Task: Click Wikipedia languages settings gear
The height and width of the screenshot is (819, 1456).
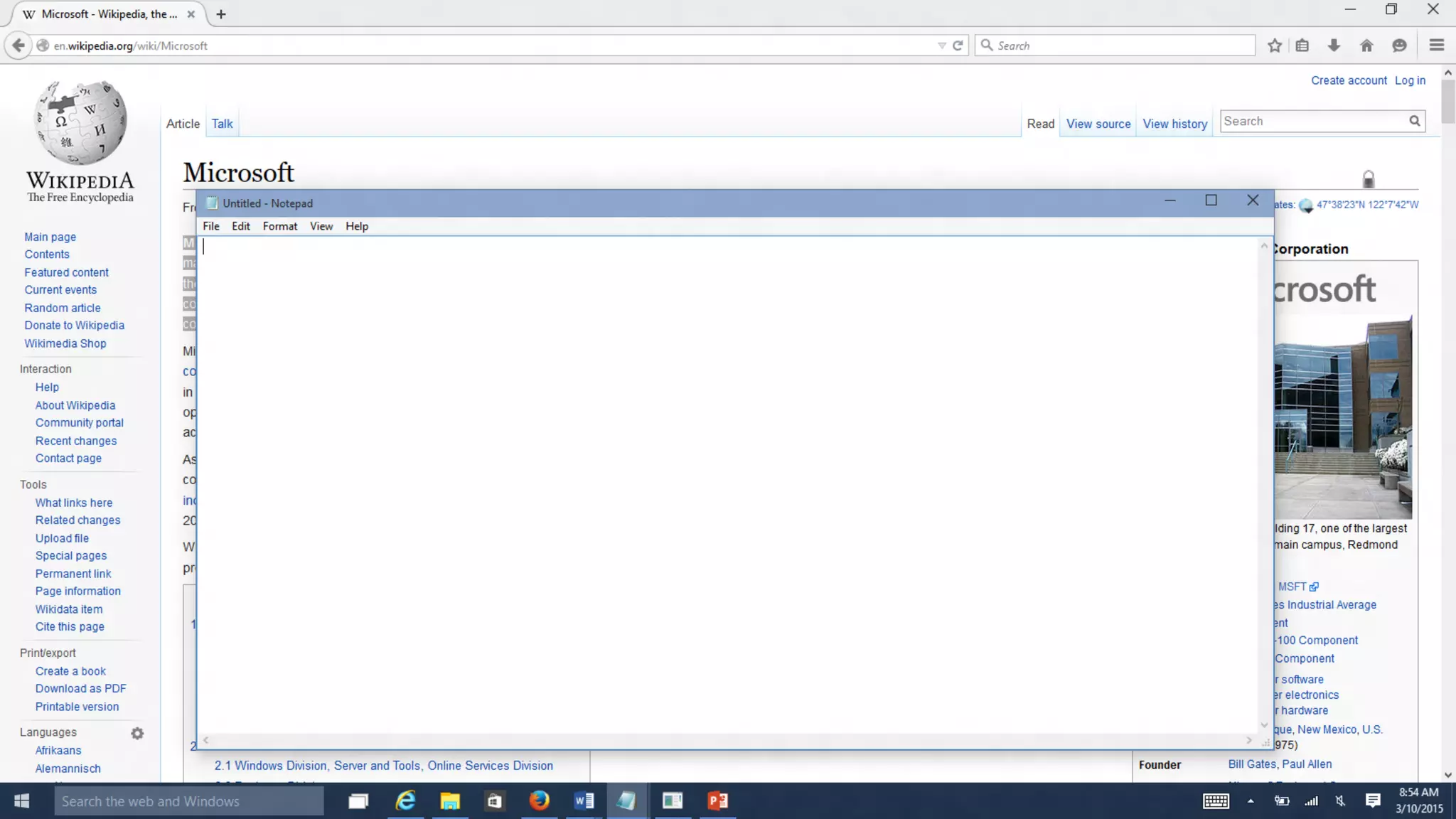Action: tap(137, 733)
